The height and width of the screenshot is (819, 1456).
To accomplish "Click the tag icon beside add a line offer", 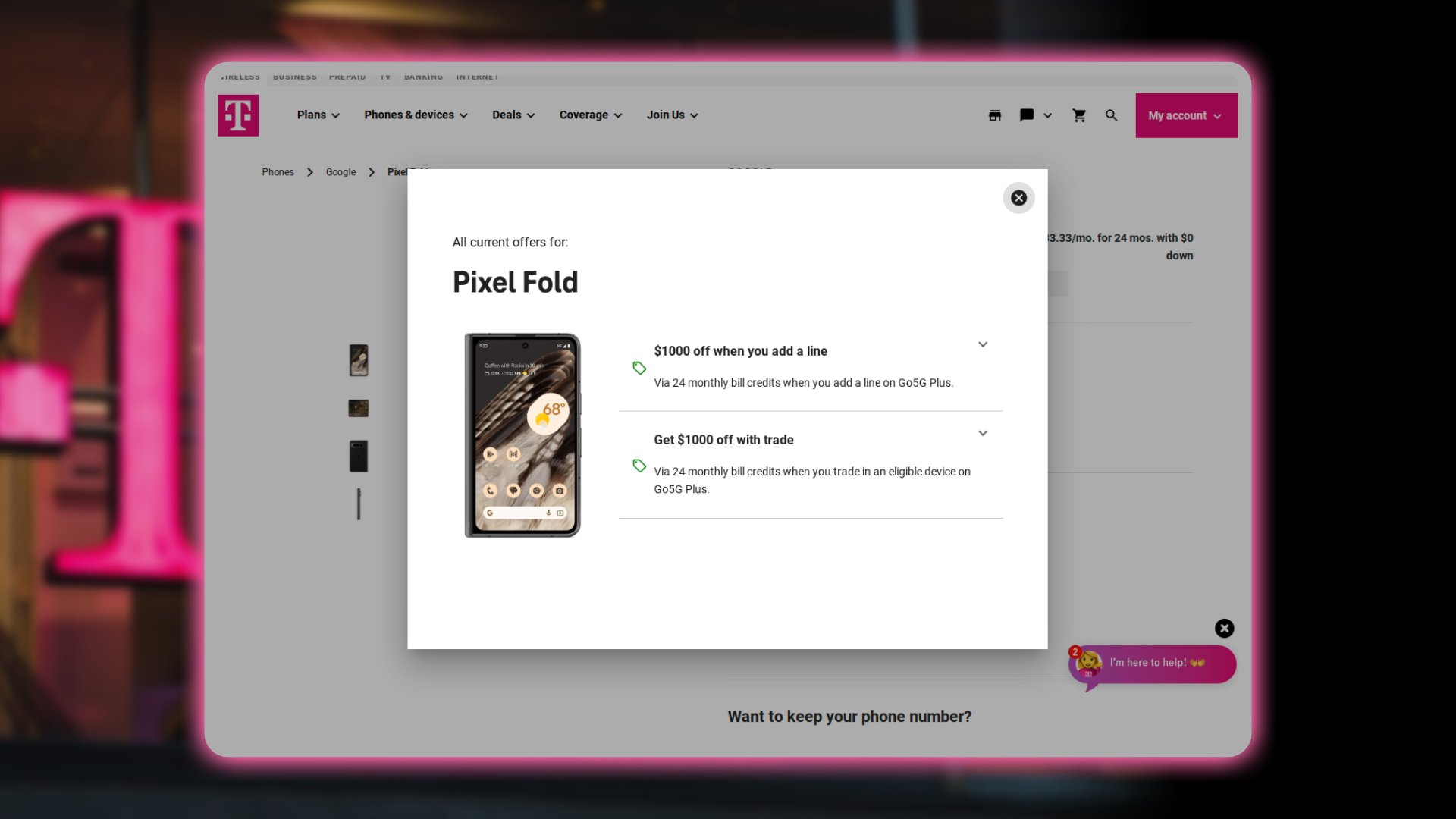I will (639, 368).
